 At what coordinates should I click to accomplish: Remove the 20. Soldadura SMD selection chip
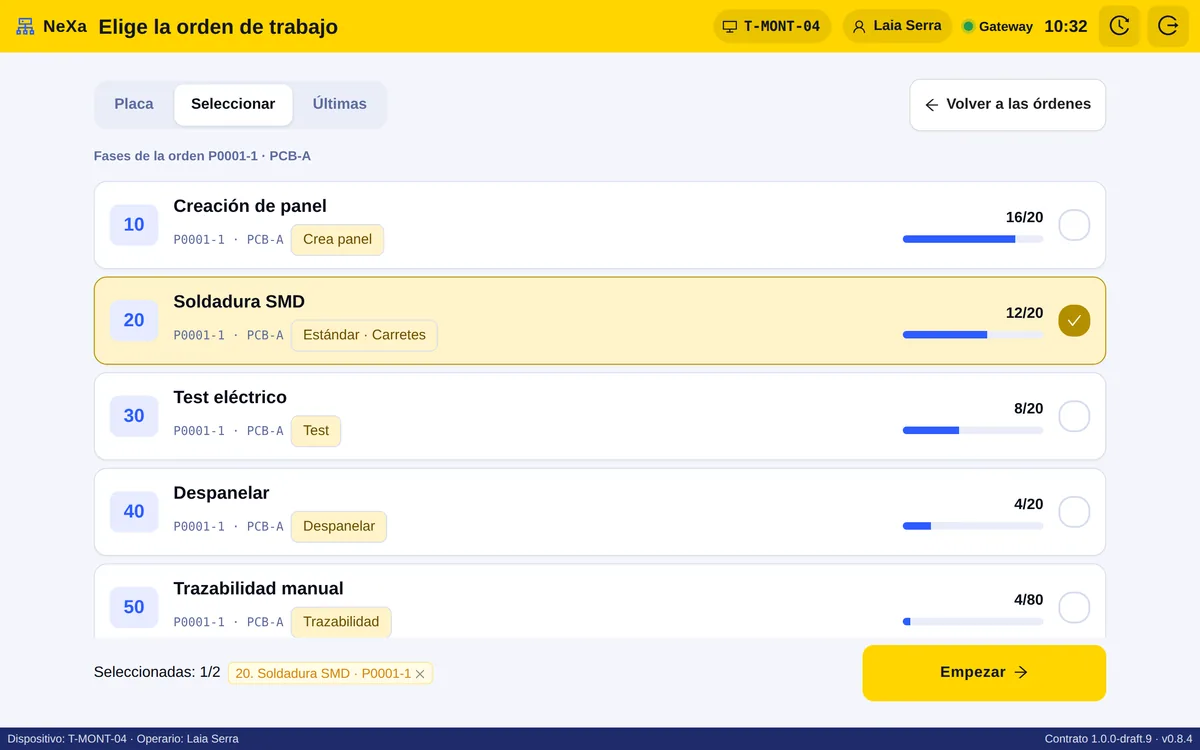click(x=420, y=674)
